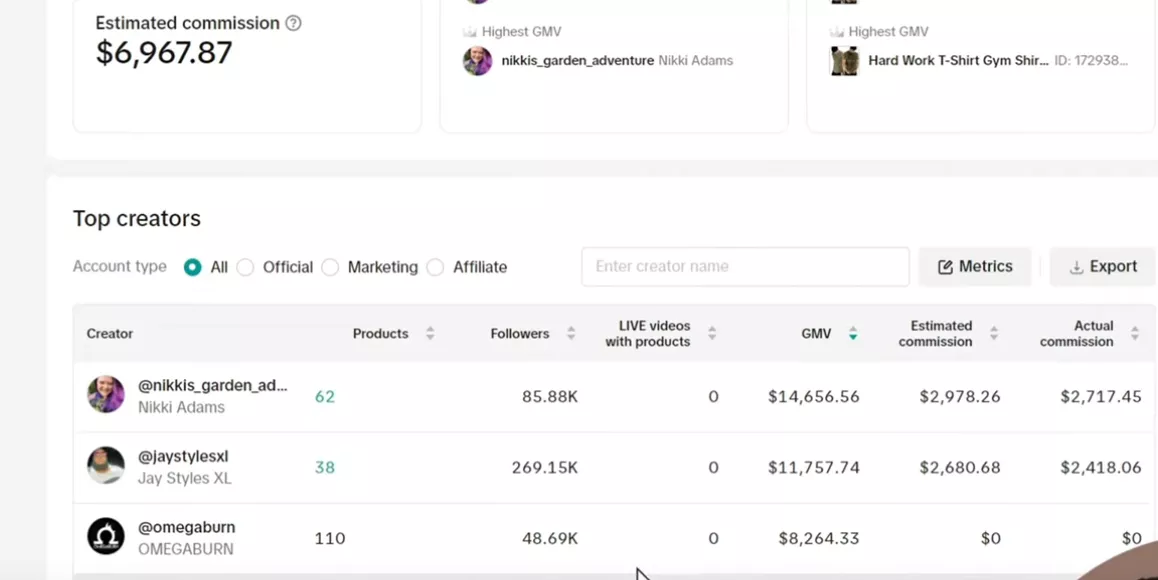Select the Marketing account type radio
The width and height of the screenshot is (1158, 580).
click(x=330, y=267)
